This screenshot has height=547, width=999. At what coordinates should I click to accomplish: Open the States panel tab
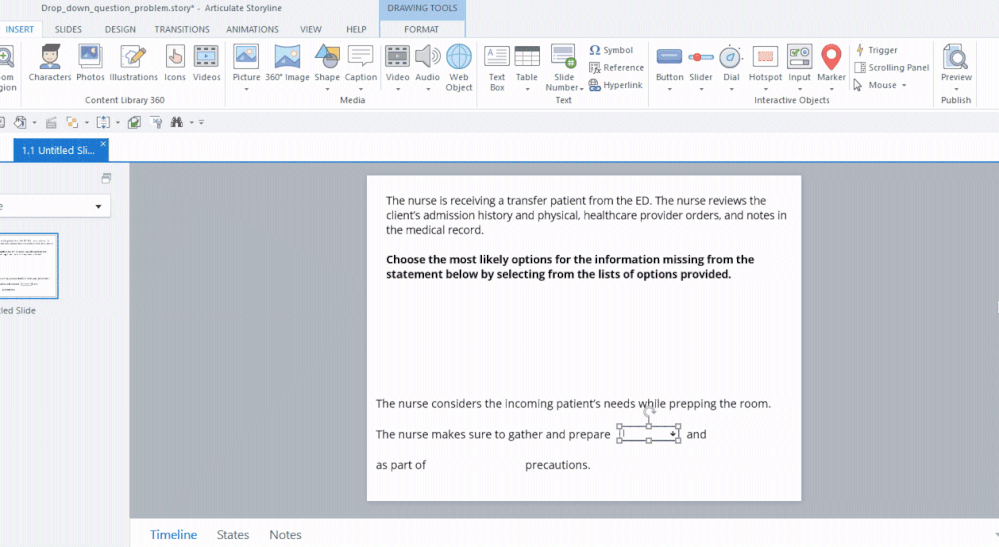[x=233, y=535]
